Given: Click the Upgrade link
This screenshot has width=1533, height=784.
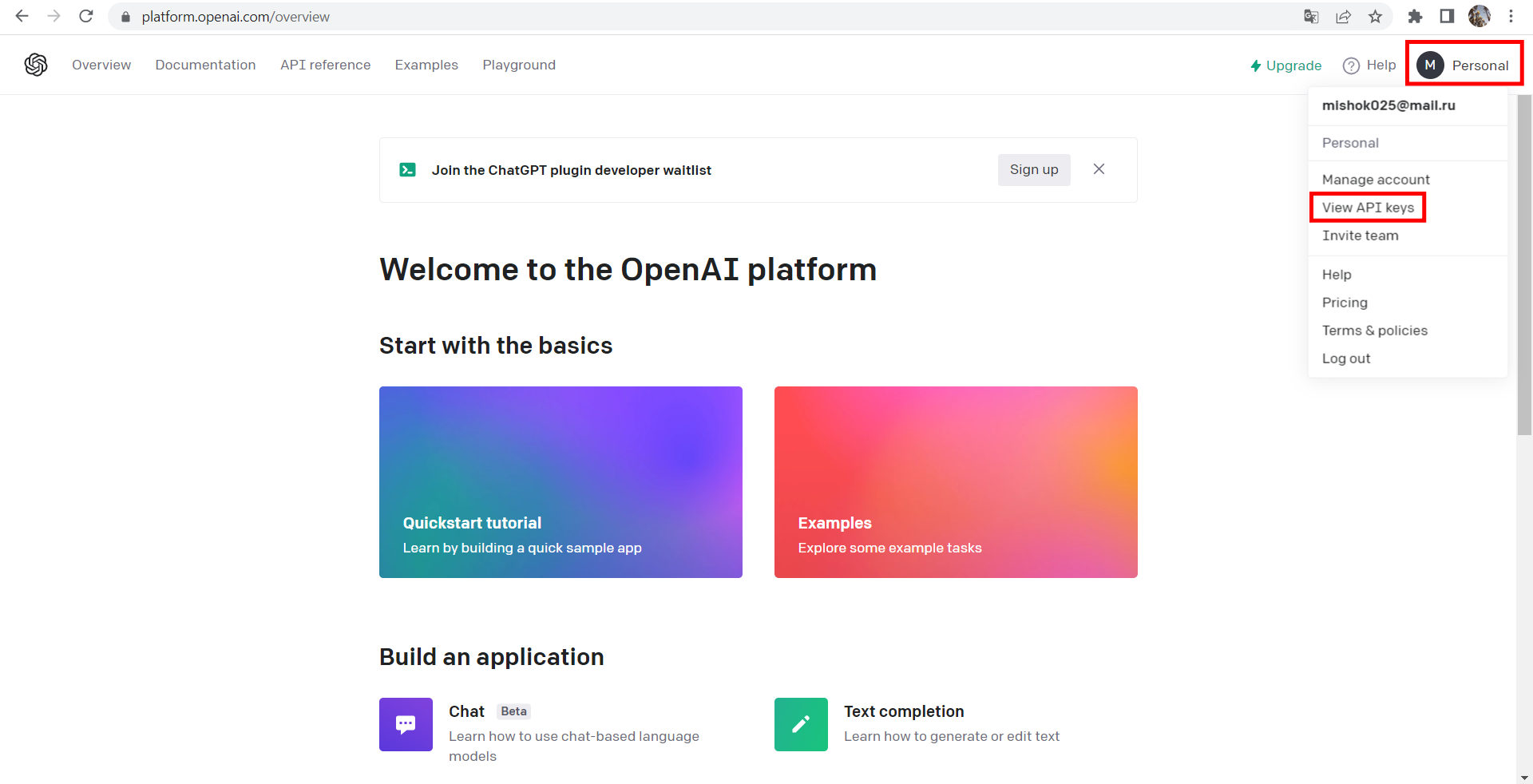Looking at the screenshot, I should coord(1285,65).
